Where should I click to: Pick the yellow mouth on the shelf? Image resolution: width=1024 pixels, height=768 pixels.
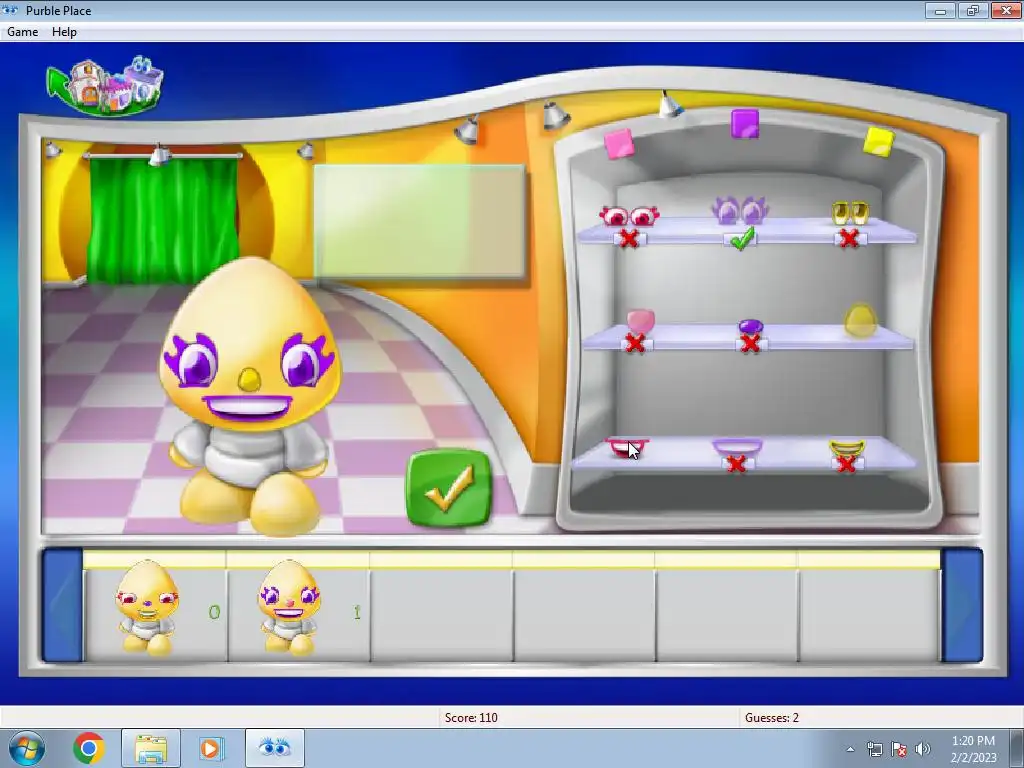[847, 448]
